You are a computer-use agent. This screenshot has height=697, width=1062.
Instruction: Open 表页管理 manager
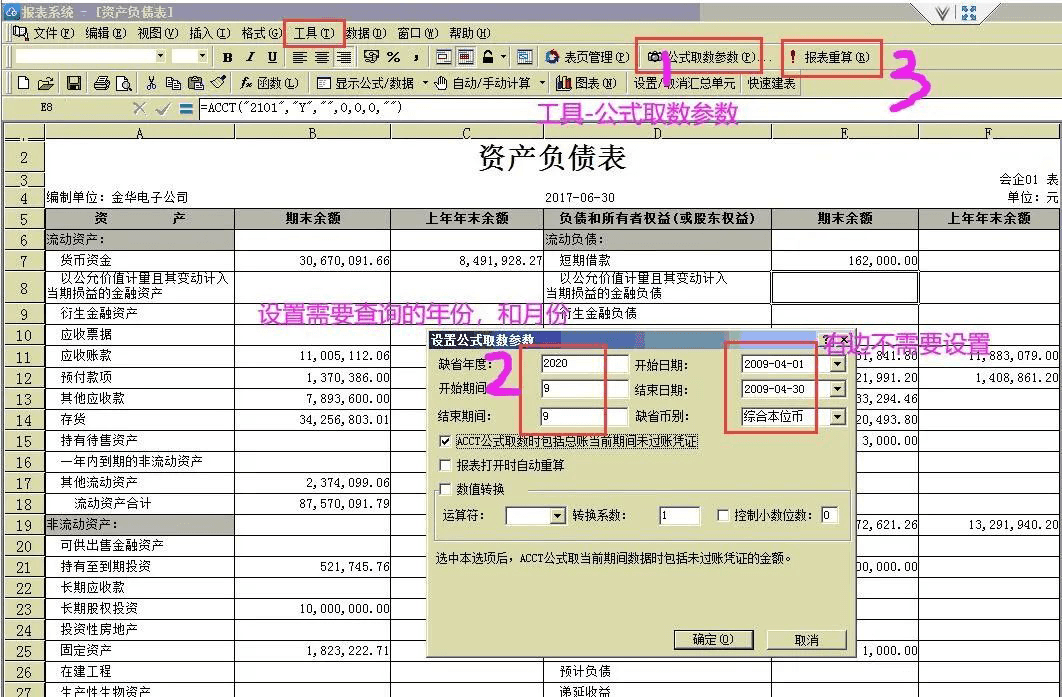586,57
